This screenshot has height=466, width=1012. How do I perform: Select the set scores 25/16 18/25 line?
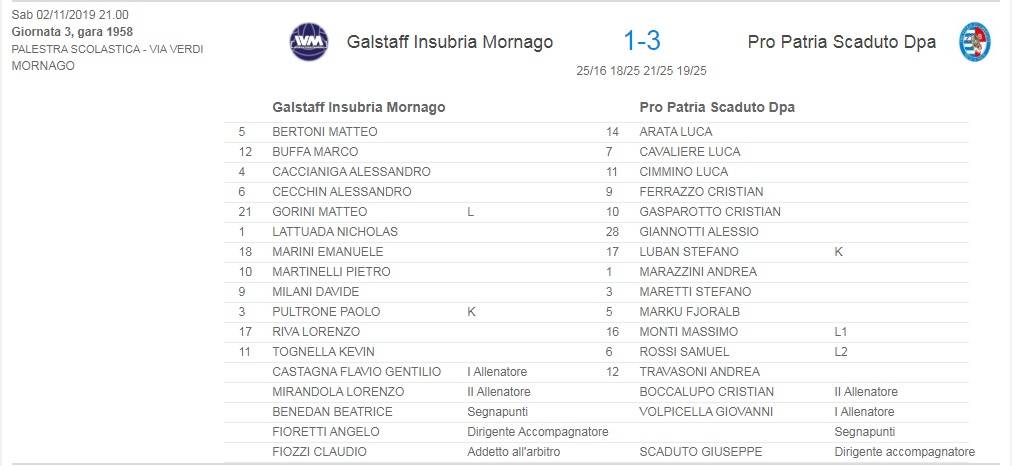(x=642, y=71)
